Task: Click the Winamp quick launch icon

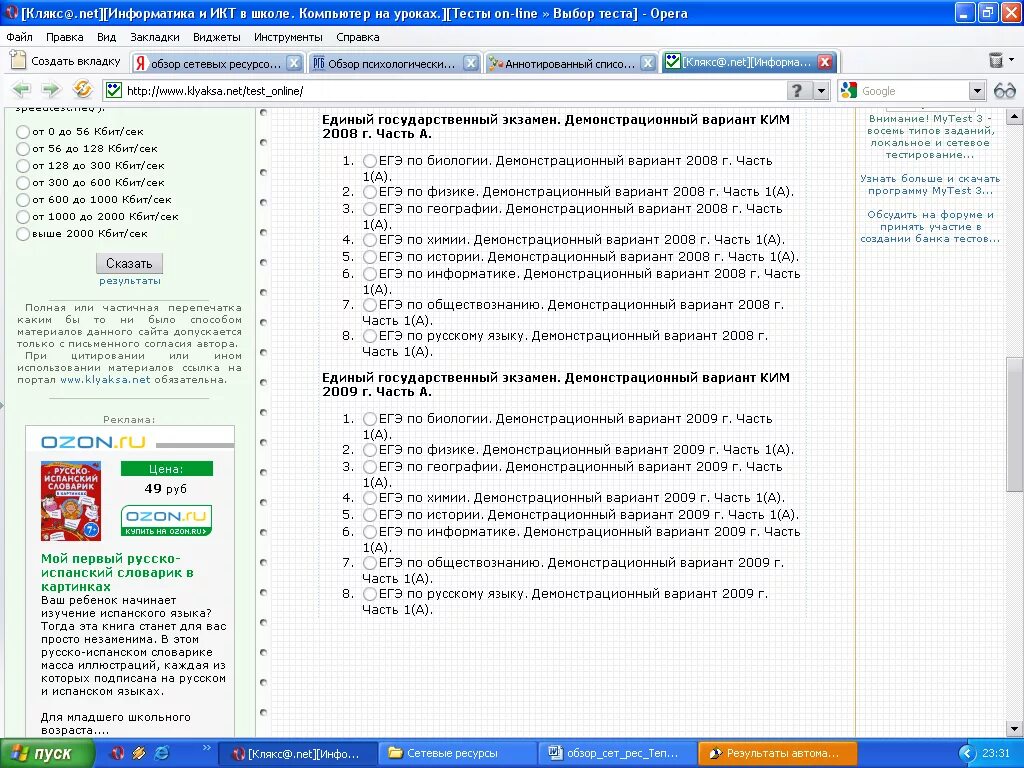Action: (138, 753)
